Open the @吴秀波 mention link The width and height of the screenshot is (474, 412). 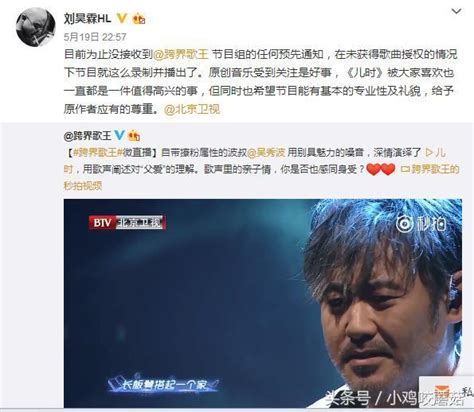point(266,153)
